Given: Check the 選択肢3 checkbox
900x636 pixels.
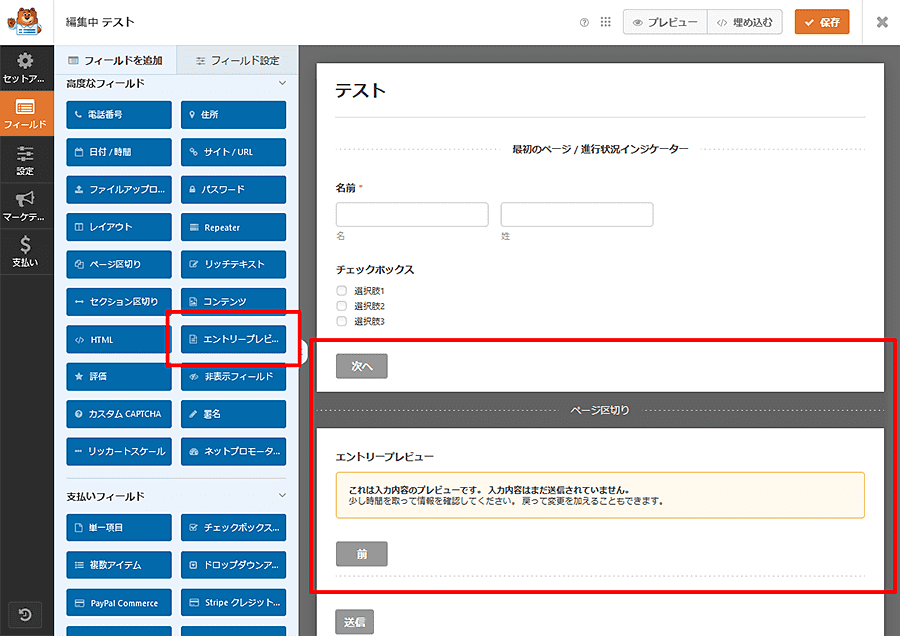Looking at the screenshot, I should (342, 321).
